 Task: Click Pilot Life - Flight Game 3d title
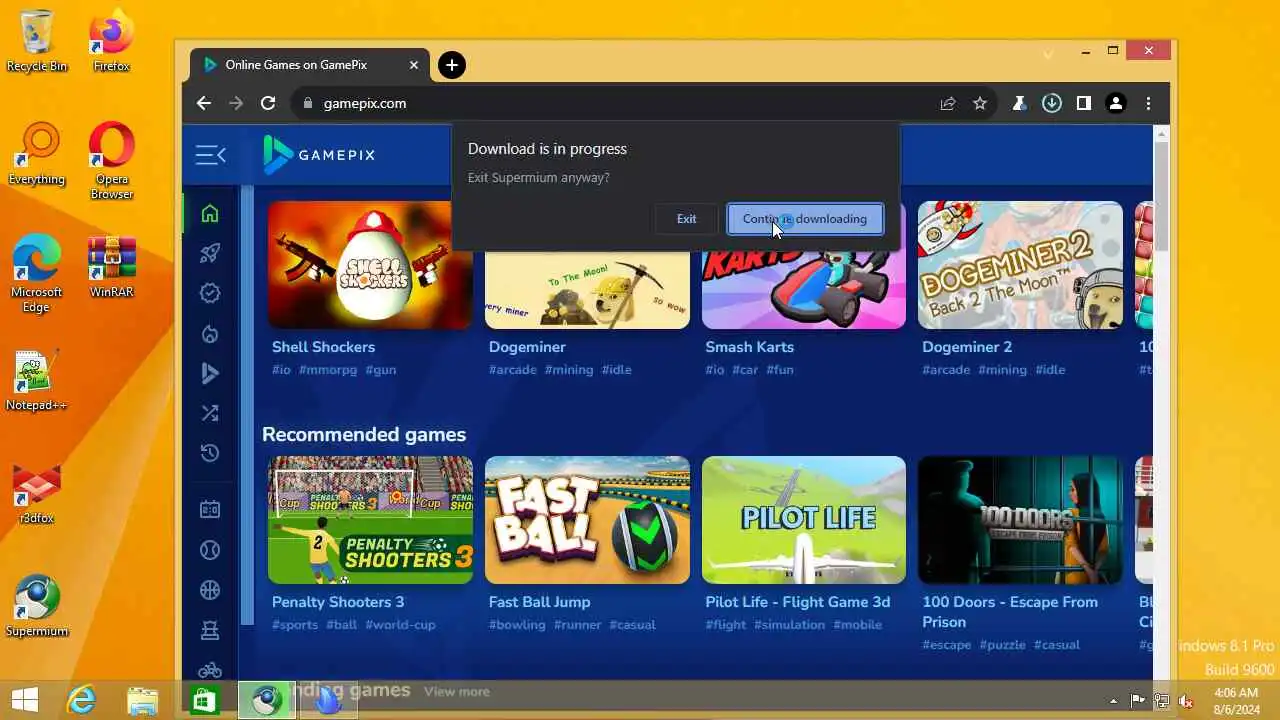(797, 602)
